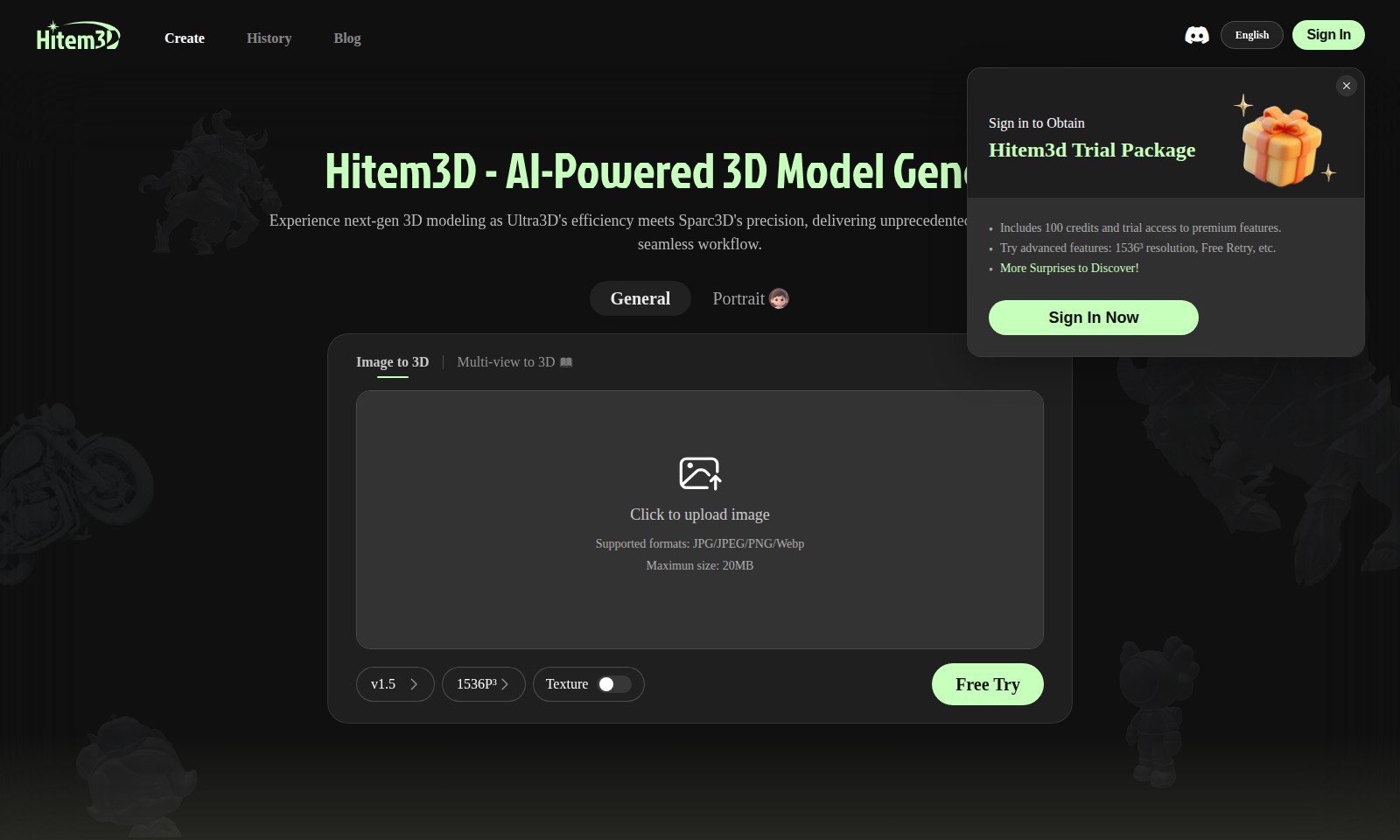Open the Discord community icon
This screenshot has height=840, width=1400.
click(x=1197, y=35)
